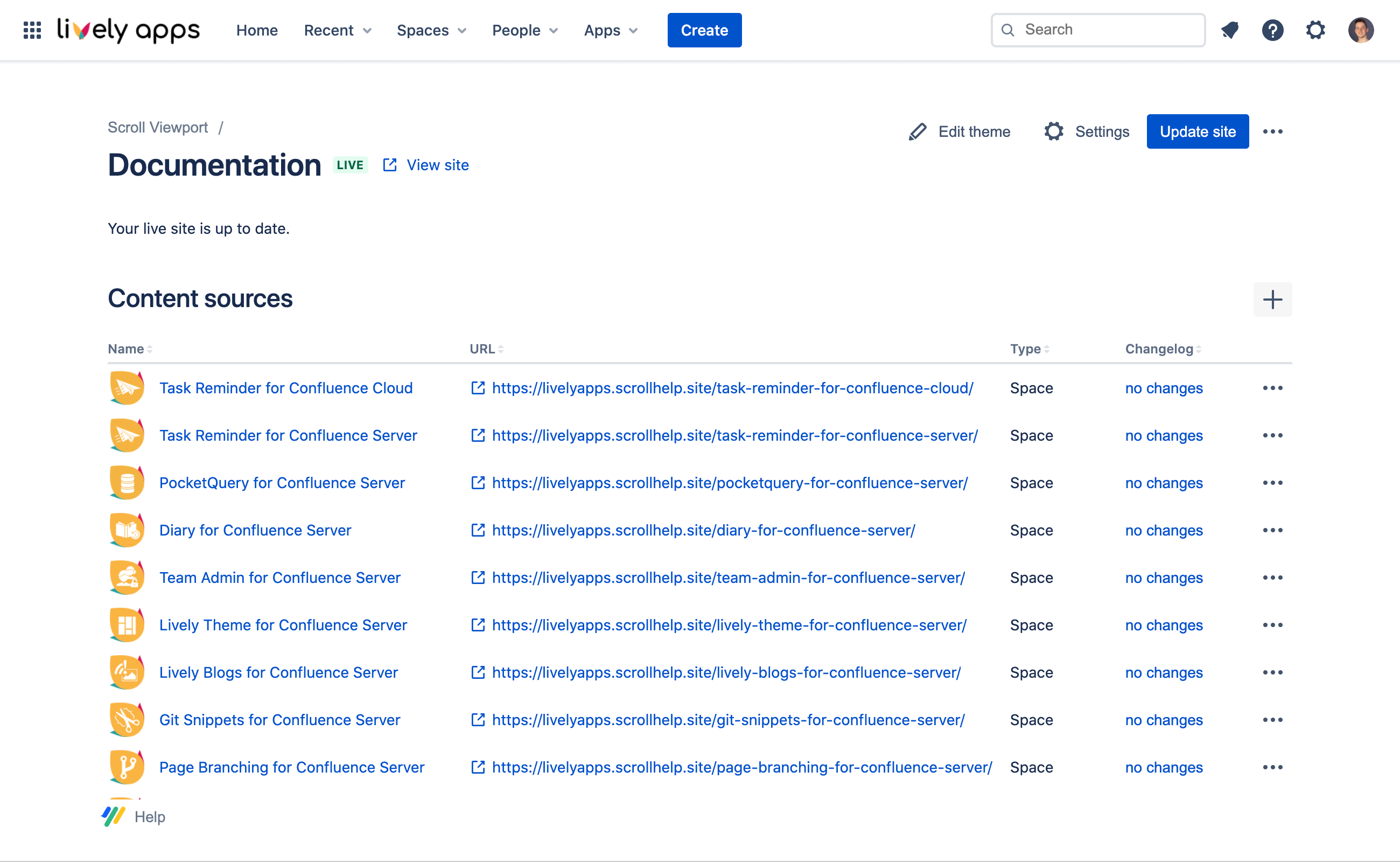Open row actions for Task Reminder for Confluence Server
This screenshot has width=1400, height=862.
[1272, 435]
